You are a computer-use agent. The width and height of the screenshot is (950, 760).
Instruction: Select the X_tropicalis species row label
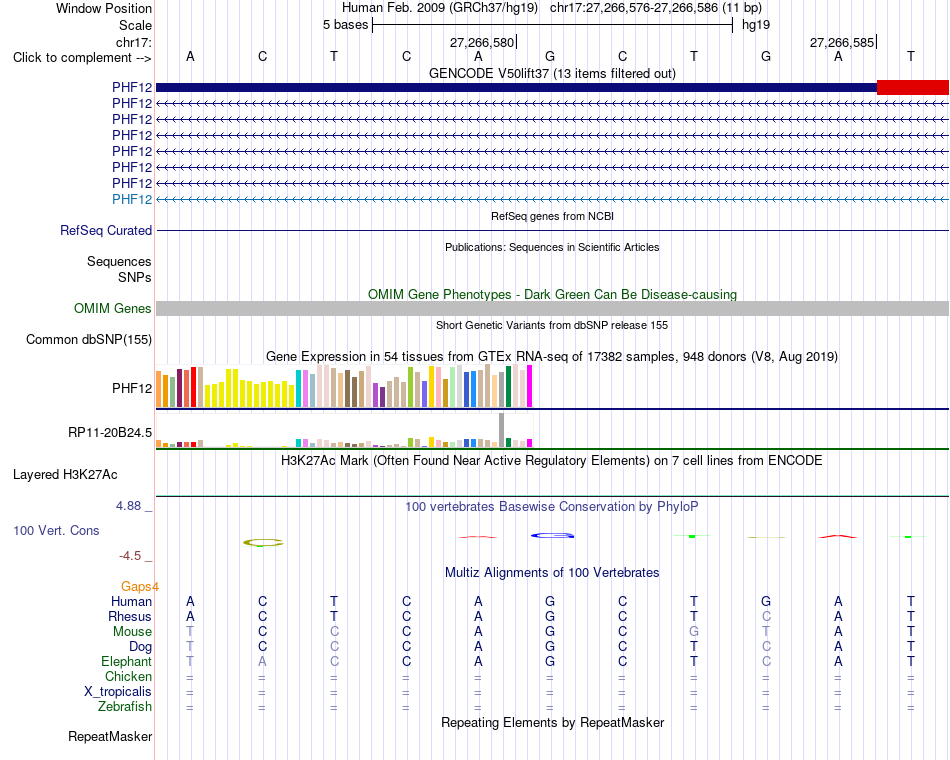click(118, 692)
